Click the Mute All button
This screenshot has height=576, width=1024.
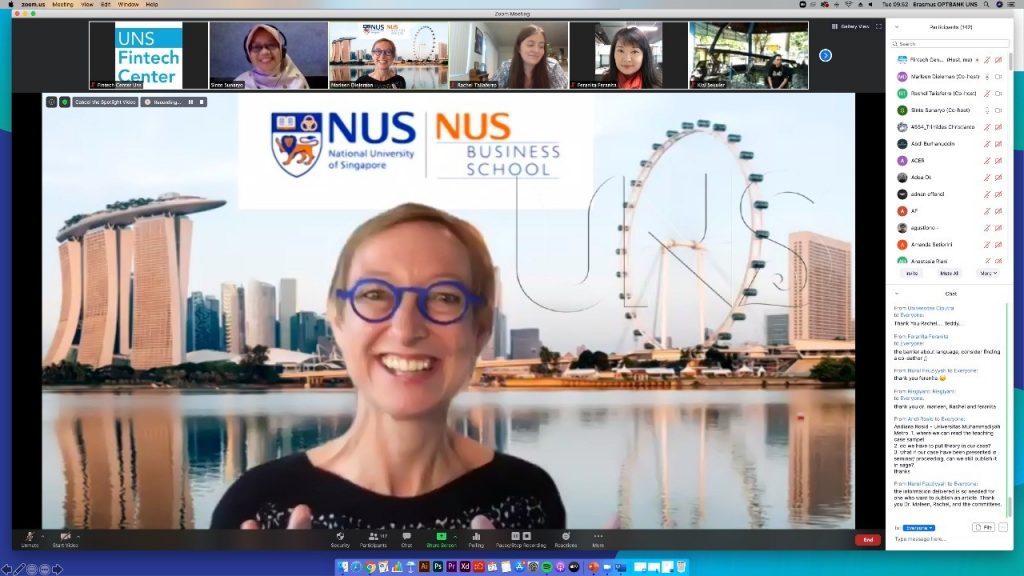click(x=949, y=273)
